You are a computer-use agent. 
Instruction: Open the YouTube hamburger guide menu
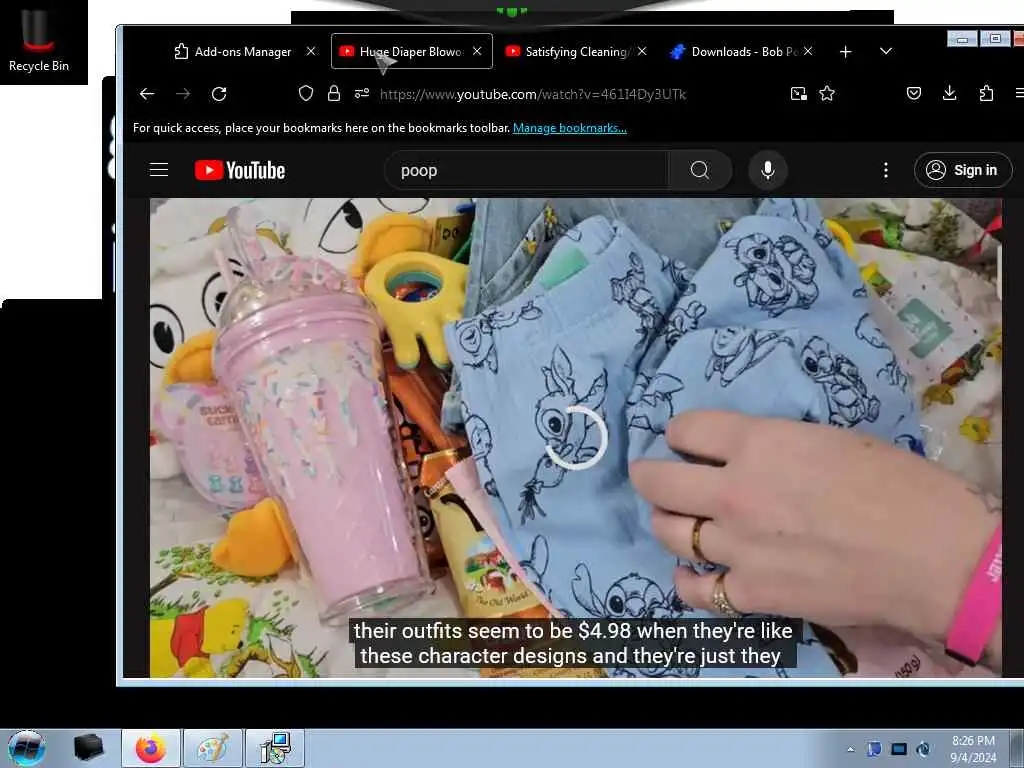[159, 170]
